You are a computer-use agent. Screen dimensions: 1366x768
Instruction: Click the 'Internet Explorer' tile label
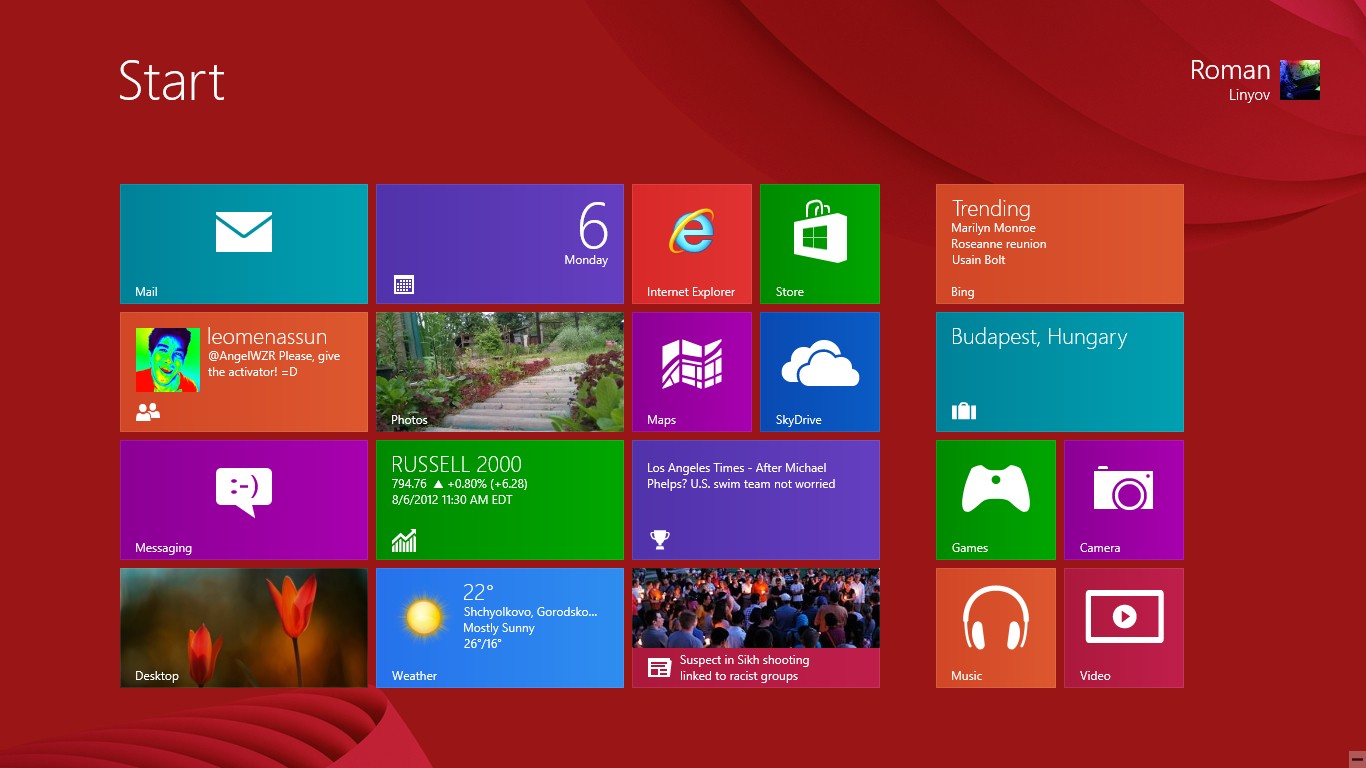(x=691, y=292)
